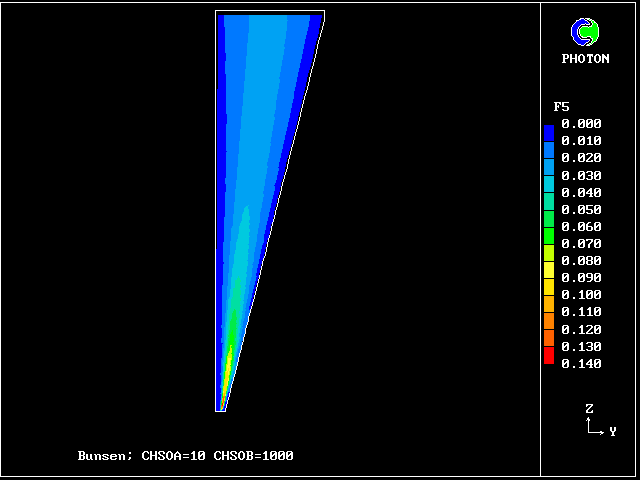
Task: Pick the dark blue 0.000 legend swatch
Action: [x=548, y=129]
